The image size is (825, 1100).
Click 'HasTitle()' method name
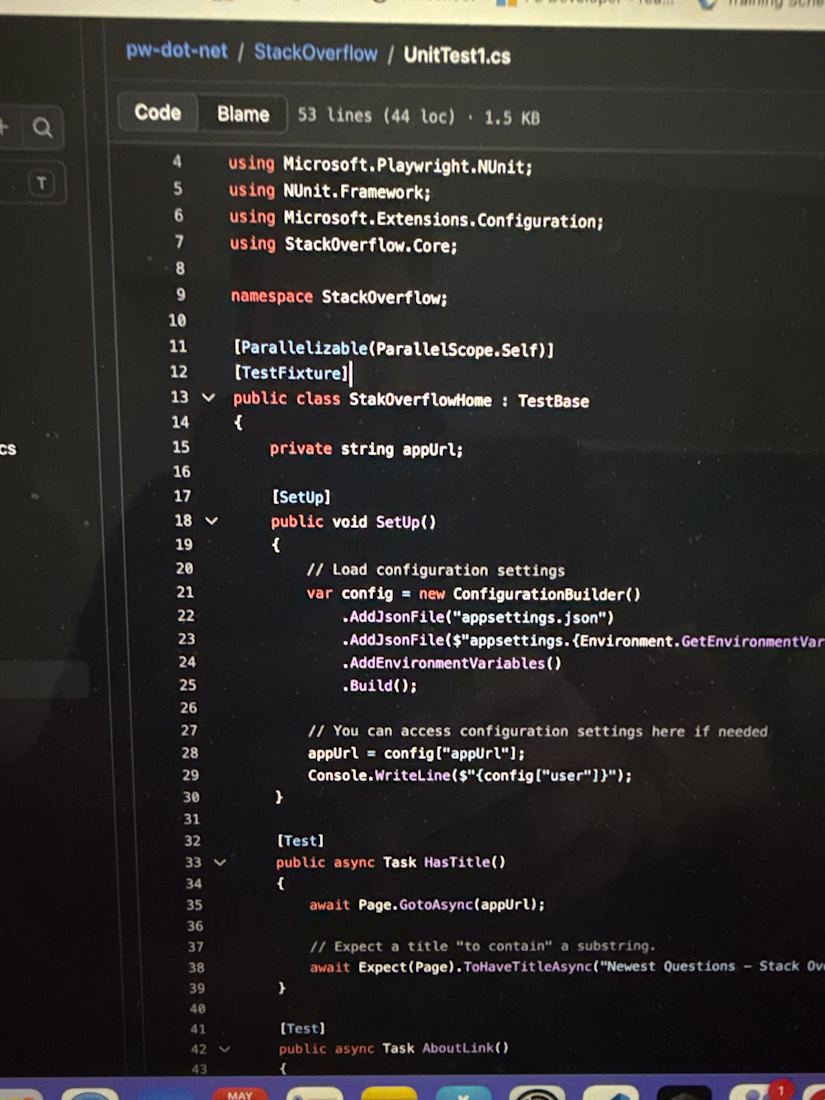(464, 862)
